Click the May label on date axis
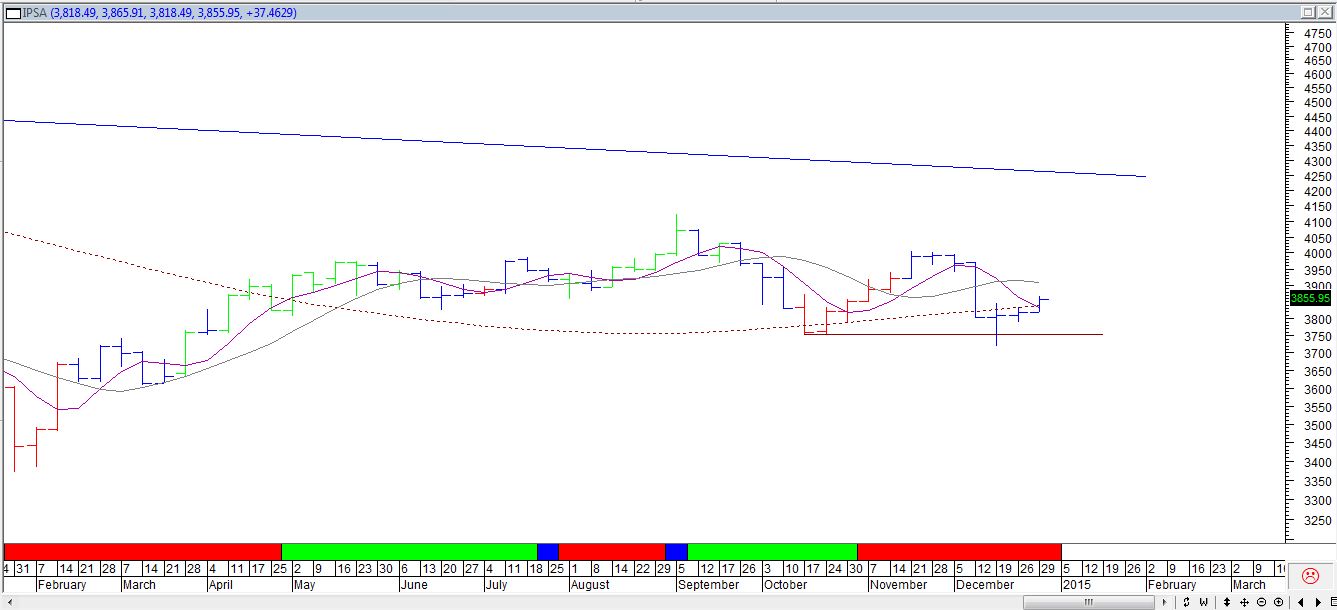The height and width of the screenshot is (610, 1337). (x=305, y=585)
